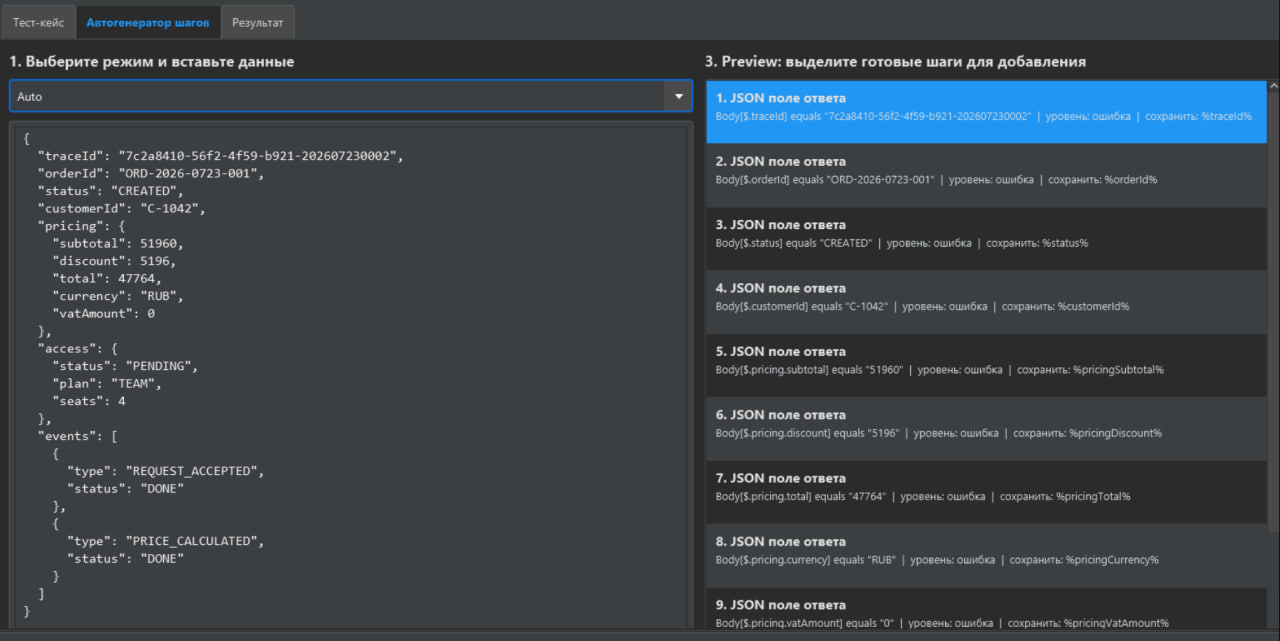This screenshot has height=641, width=1280.
Task: Select preview step 5 pricing.subtotal
Action: [986, 365]
